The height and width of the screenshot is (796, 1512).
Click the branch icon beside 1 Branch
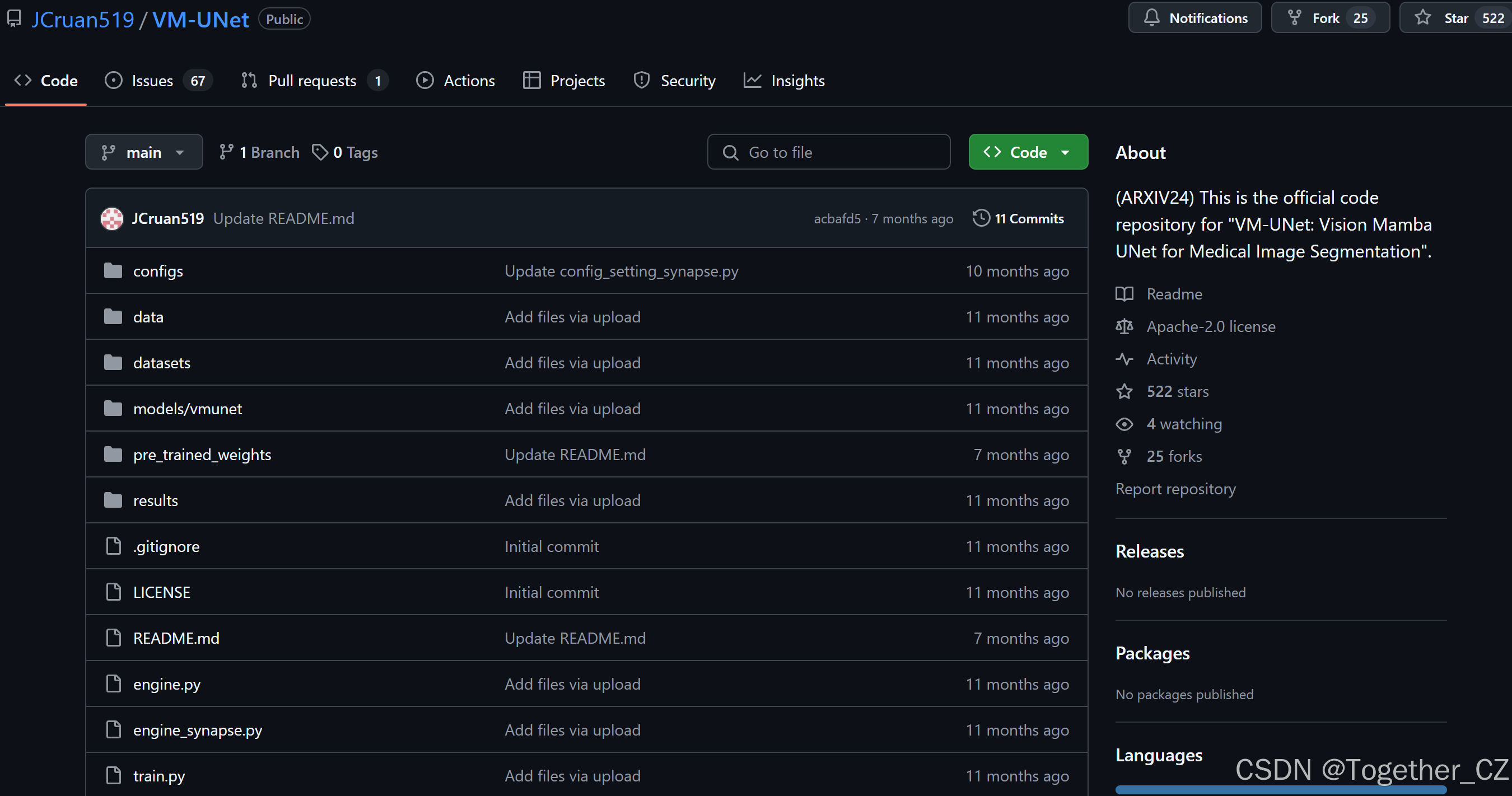click(x=226, y=152)
